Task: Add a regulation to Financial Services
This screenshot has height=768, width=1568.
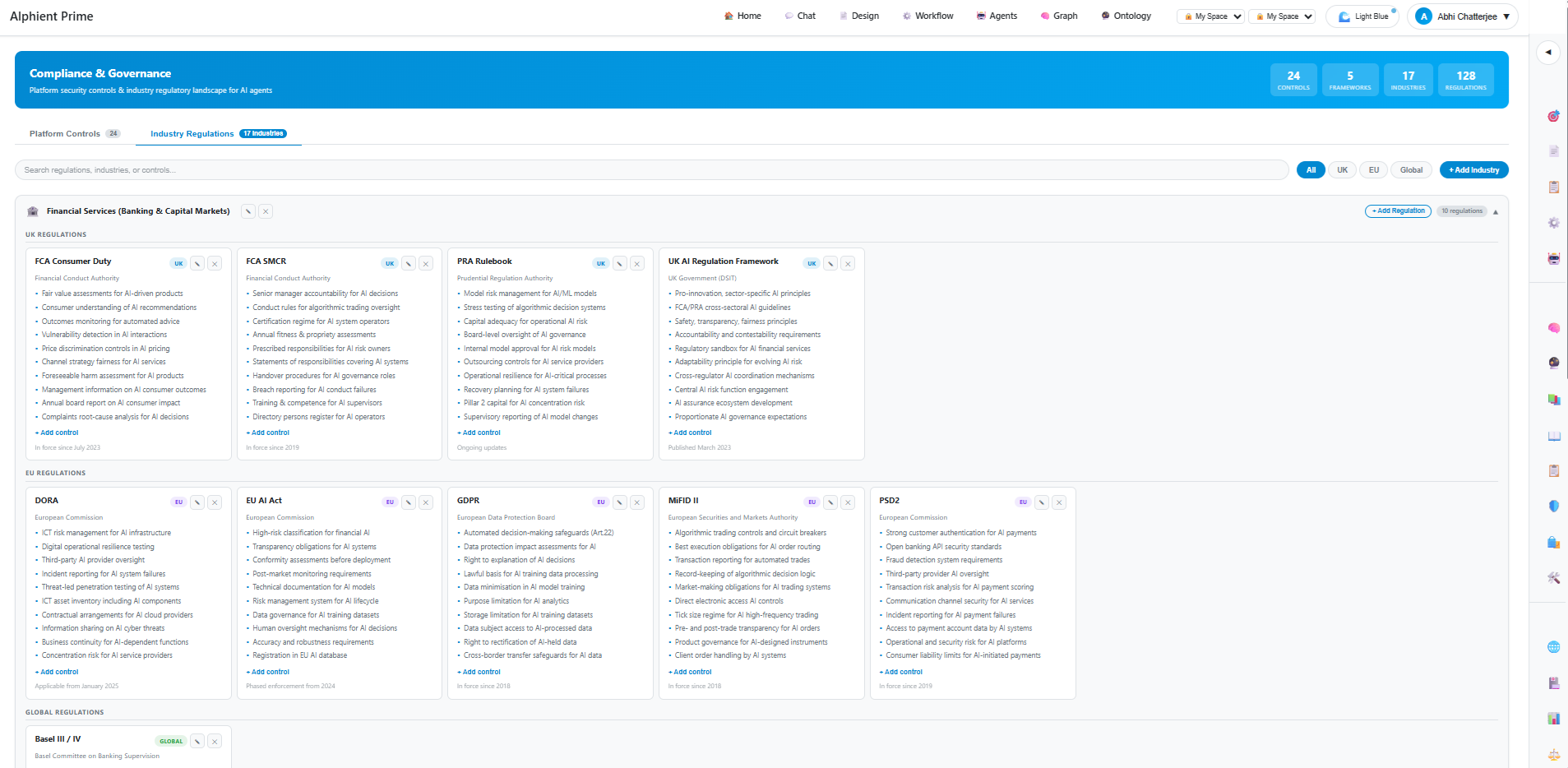Action: click(x=1398, y=211)
